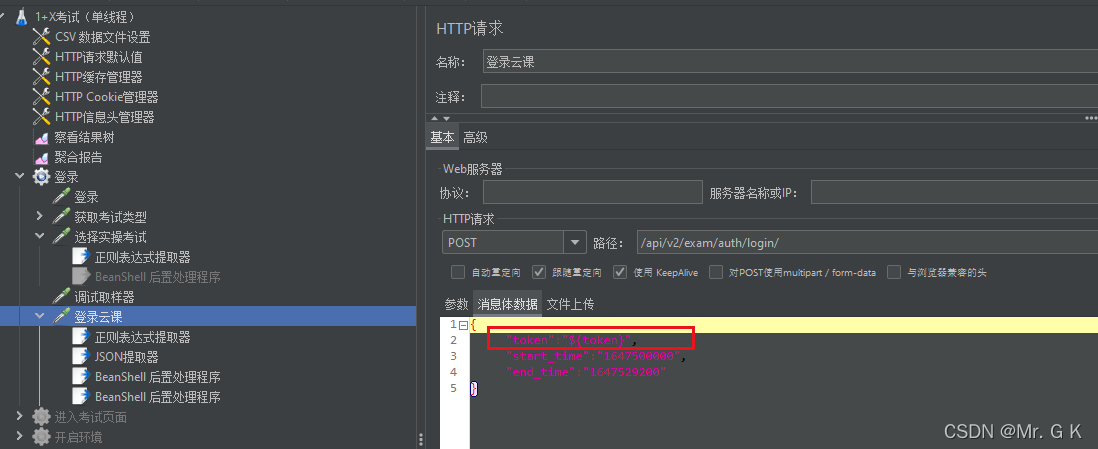This screenshot has height=449, width=1098.
Task: Click the start_time line in body
Action: coord(596,357)
